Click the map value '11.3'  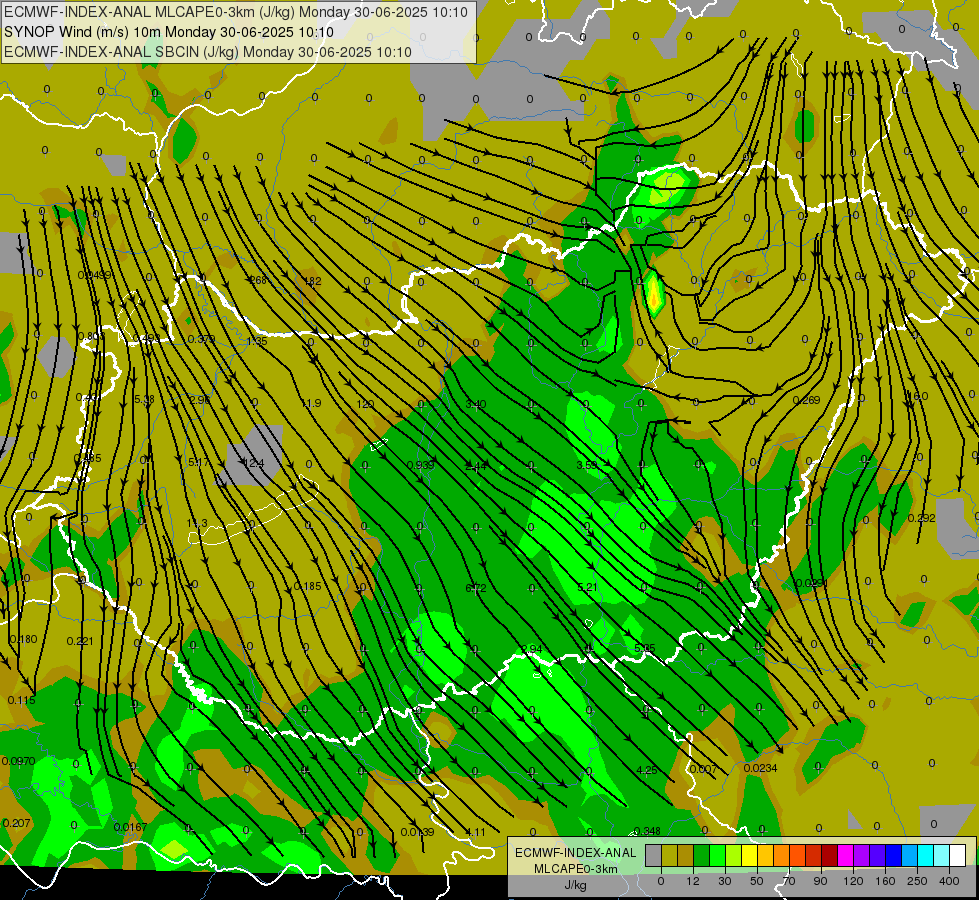(197, 523)
